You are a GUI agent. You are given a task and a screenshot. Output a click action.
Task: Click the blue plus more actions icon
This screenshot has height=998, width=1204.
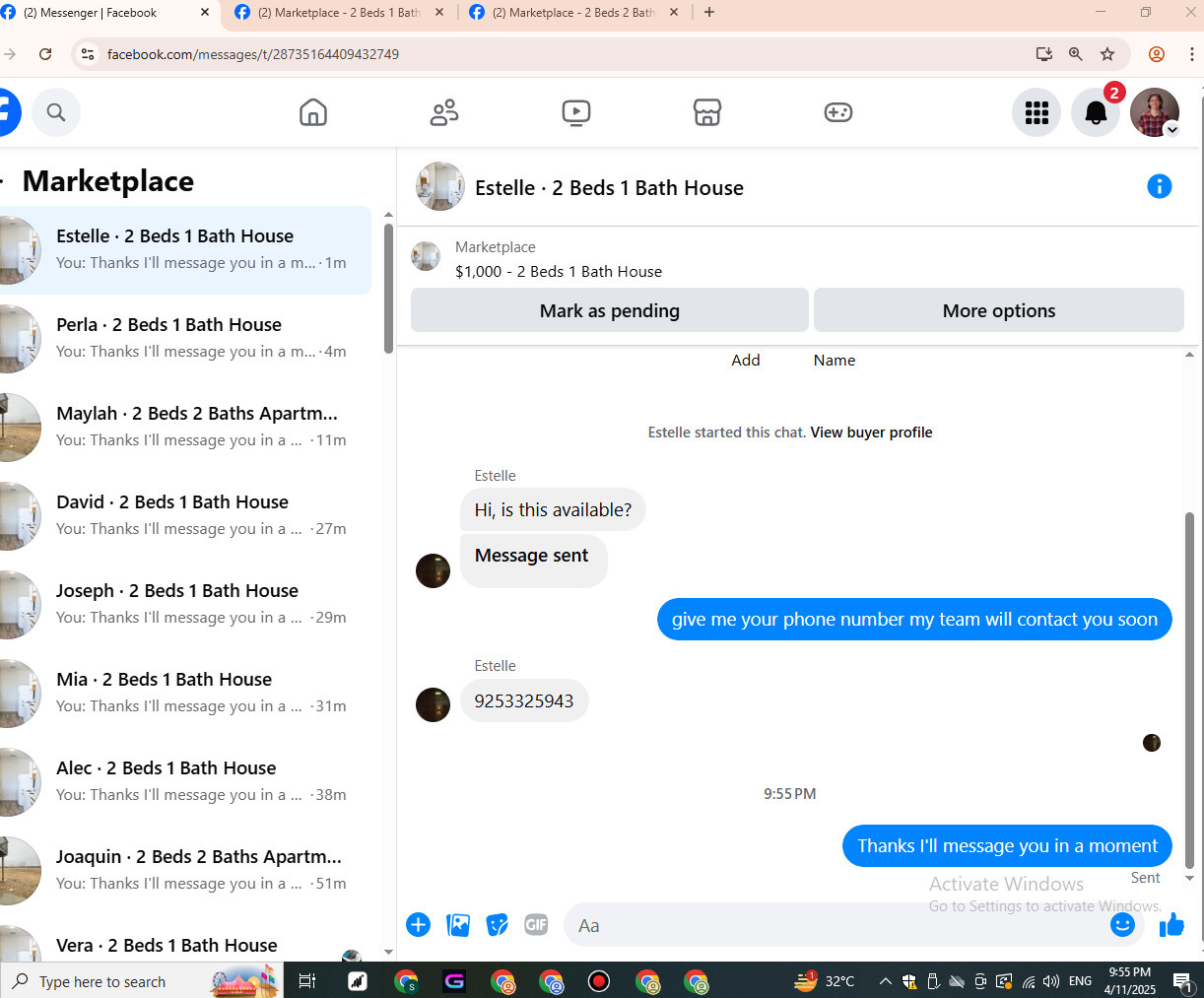418,925
